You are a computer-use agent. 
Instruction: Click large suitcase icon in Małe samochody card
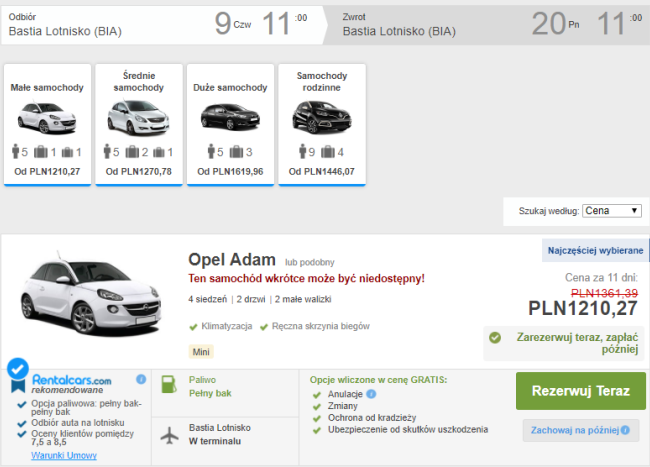[x=41, y=152]
